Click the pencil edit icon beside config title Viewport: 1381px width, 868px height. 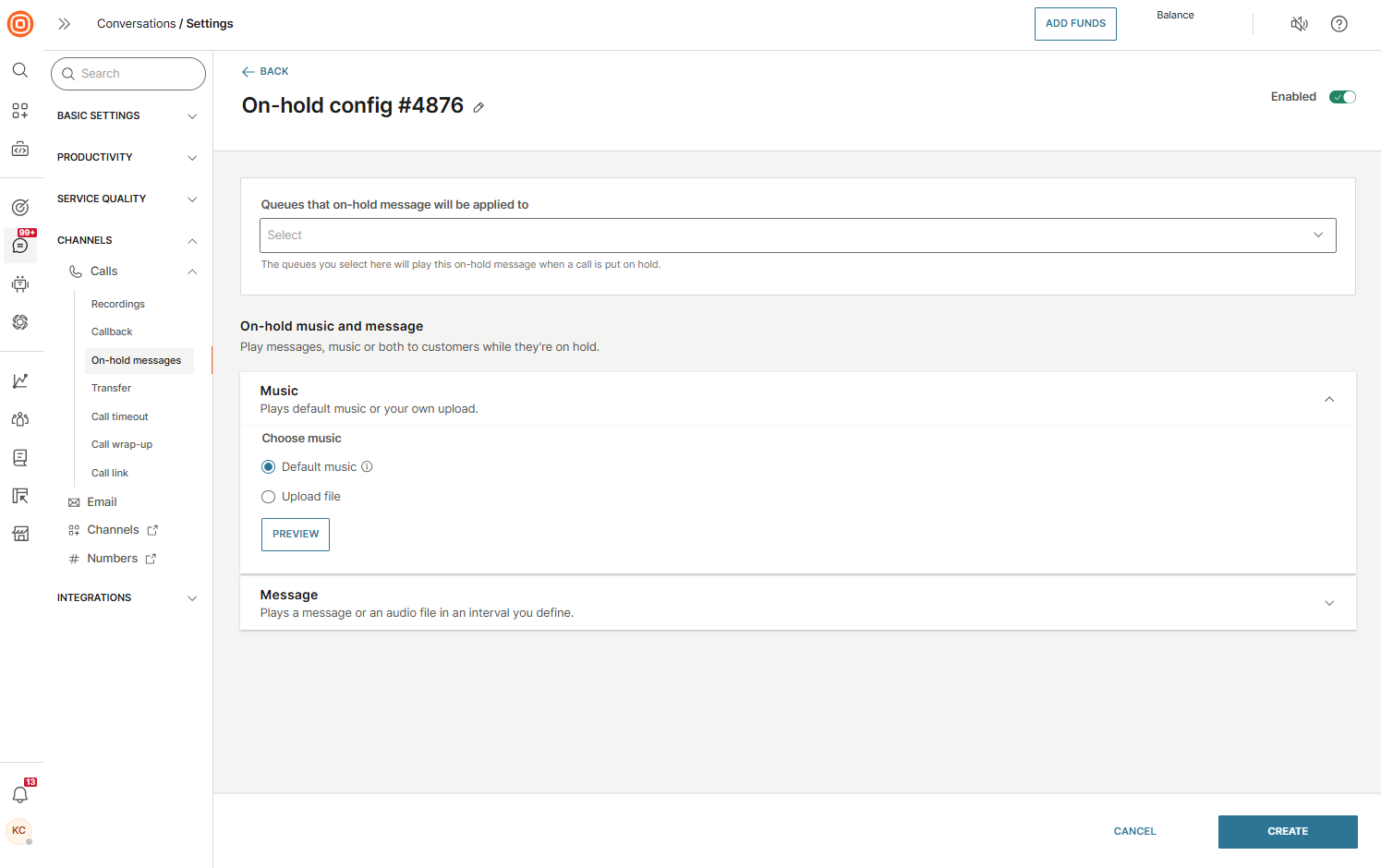click(x=479, y=108)
